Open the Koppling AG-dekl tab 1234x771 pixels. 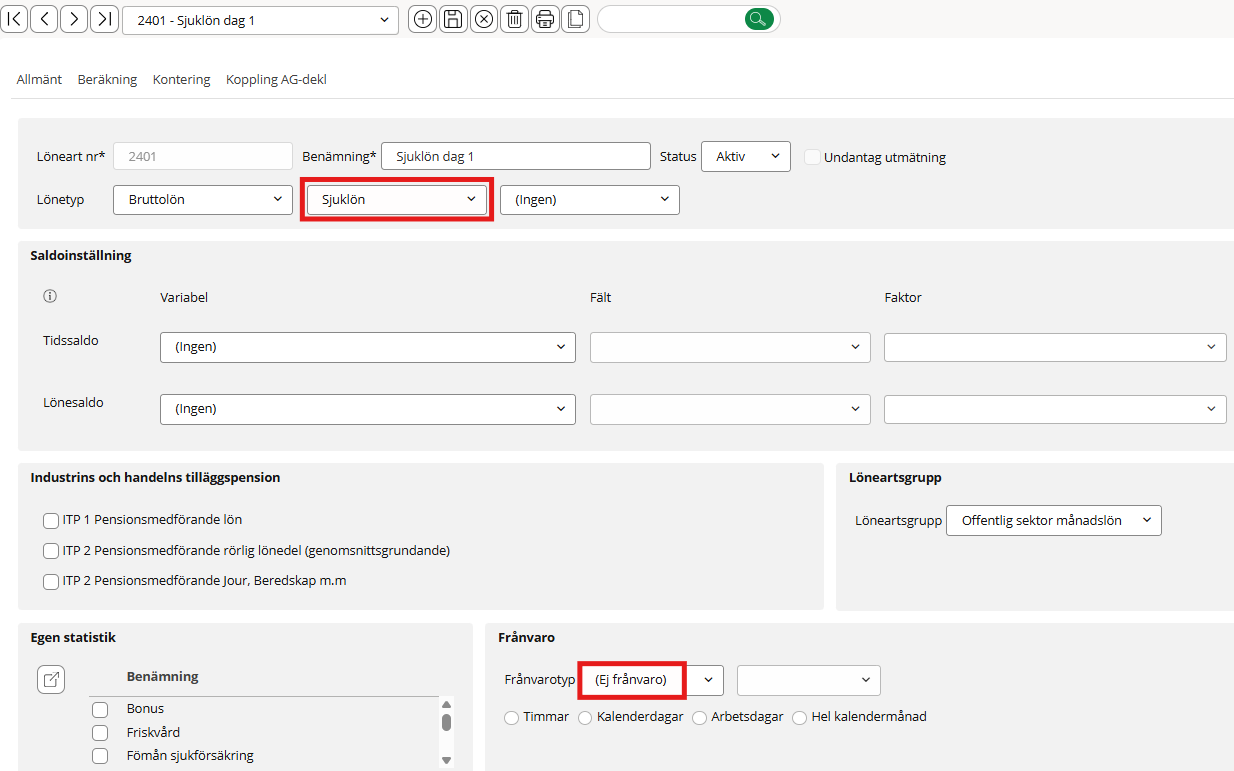(x=276, y=80)
